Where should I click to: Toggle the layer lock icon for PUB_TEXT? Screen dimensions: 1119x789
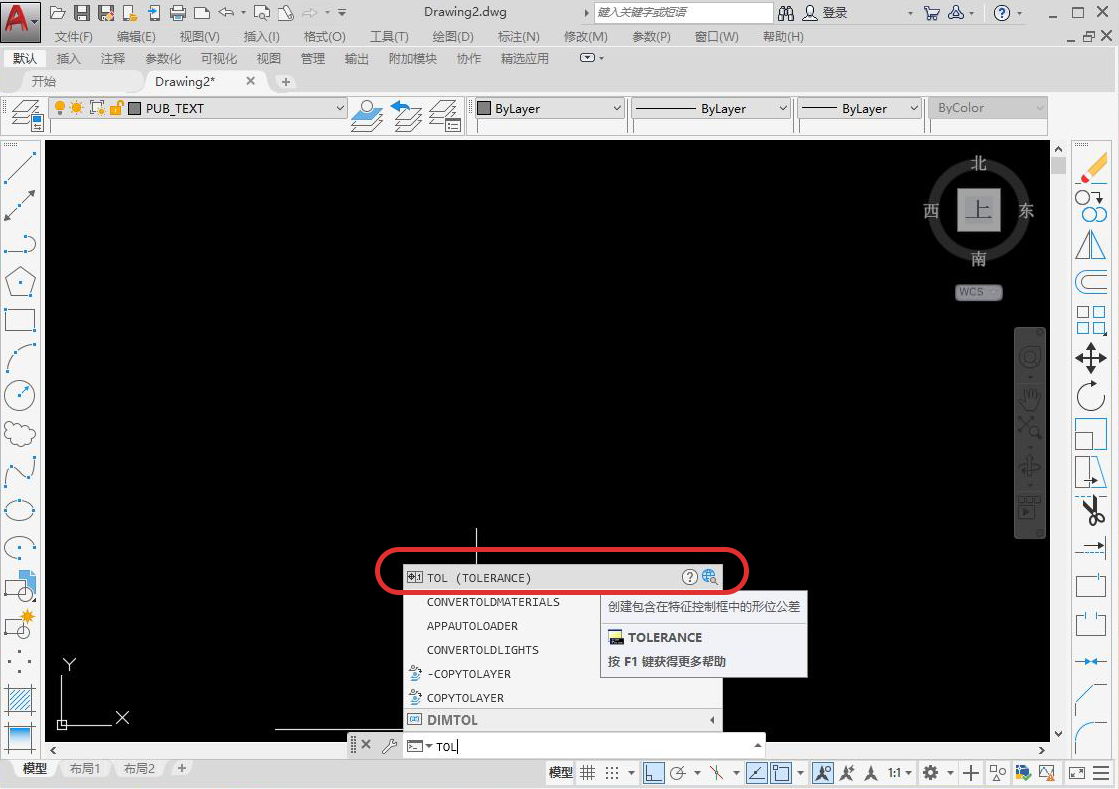(x=116, y=108)
